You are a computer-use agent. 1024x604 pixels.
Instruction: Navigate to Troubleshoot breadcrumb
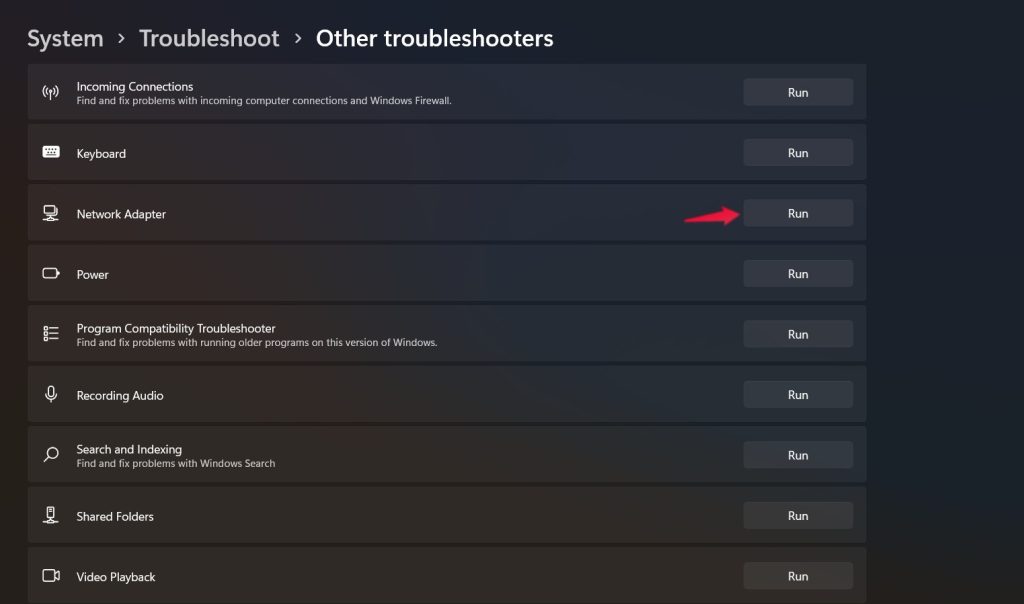pyautogui.click(x=209, y=39)
